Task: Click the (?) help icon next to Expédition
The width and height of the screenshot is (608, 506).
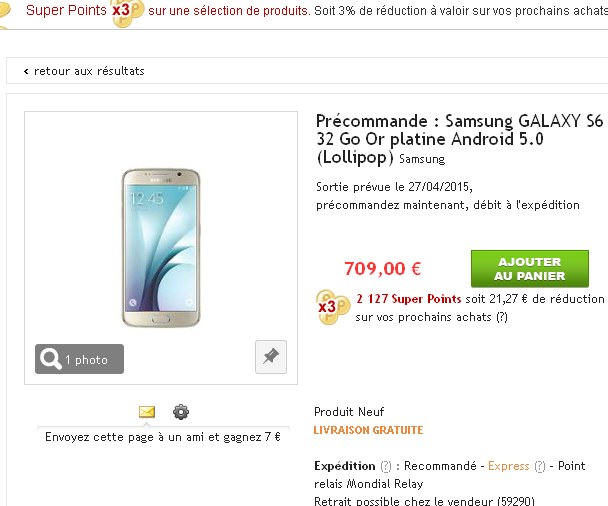Action: [x=385, y=466]
